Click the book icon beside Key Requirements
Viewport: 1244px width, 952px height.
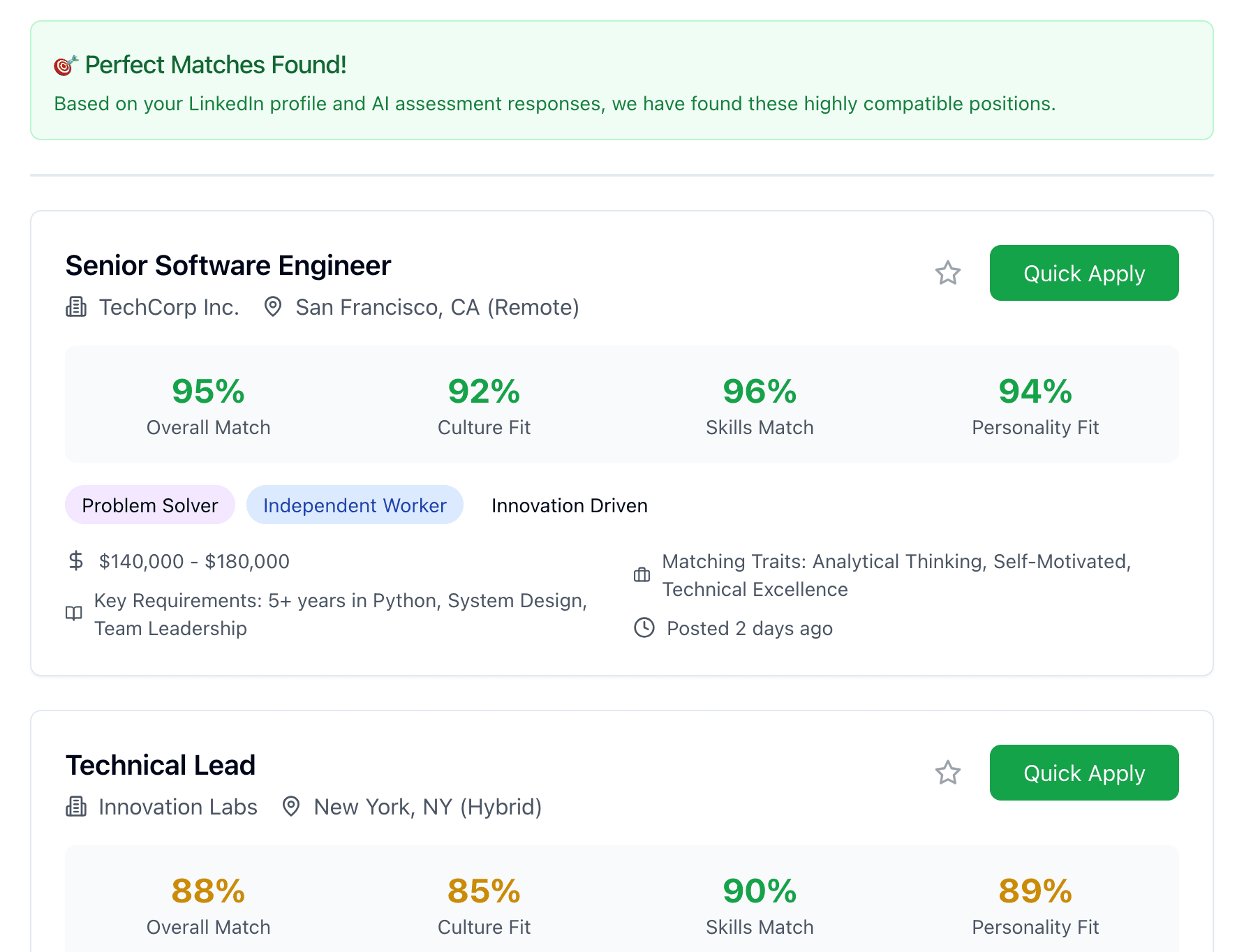click(74, 613)
